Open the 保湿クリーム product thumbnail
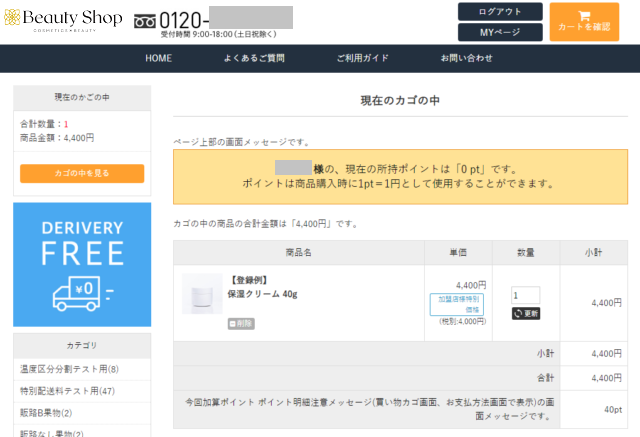640x437 pixels. 203,294
